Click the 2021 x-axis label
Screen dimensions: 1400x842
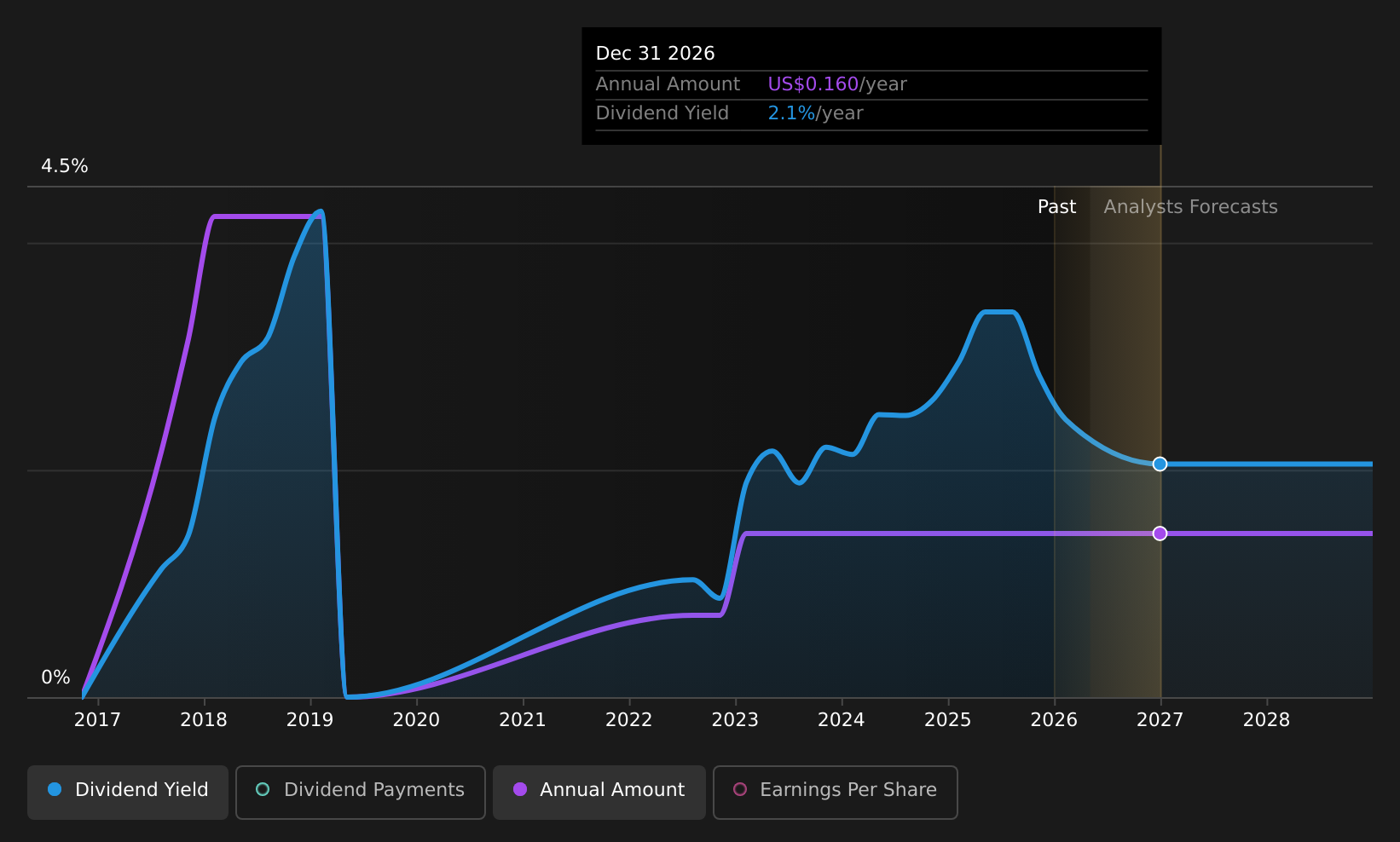[x=523, y=720]
